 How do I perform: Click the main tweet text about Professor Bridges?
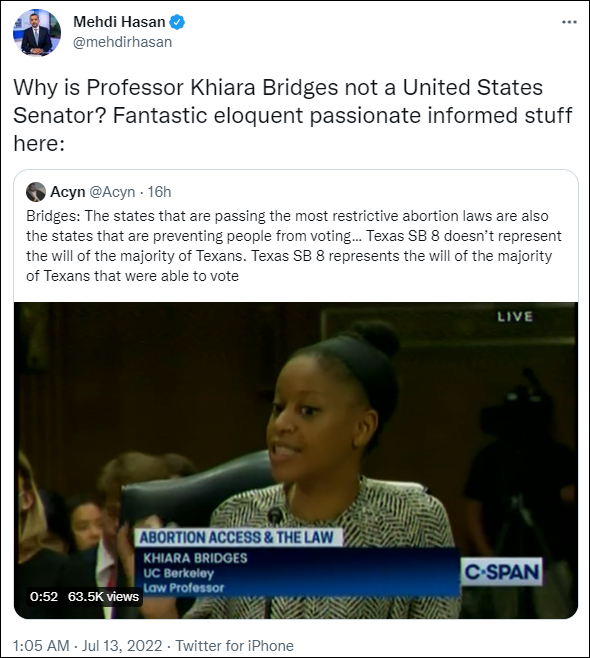tap(292, 115)
